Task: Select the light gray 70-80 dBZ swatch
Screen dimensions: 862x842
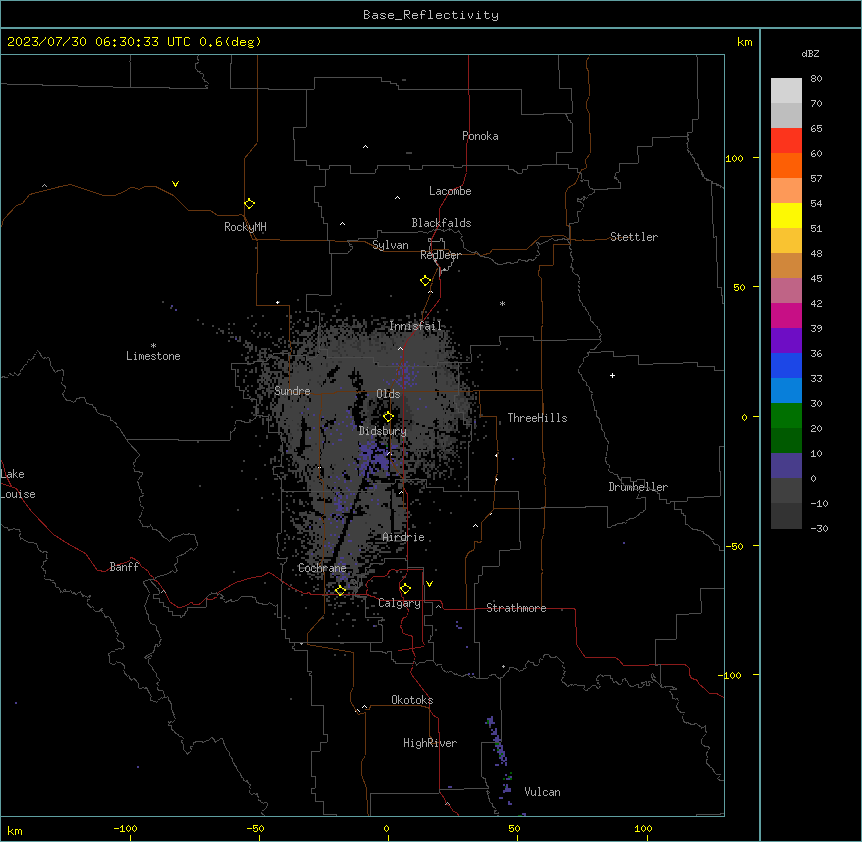Action: pyautogui.click(x=786, y=91)
